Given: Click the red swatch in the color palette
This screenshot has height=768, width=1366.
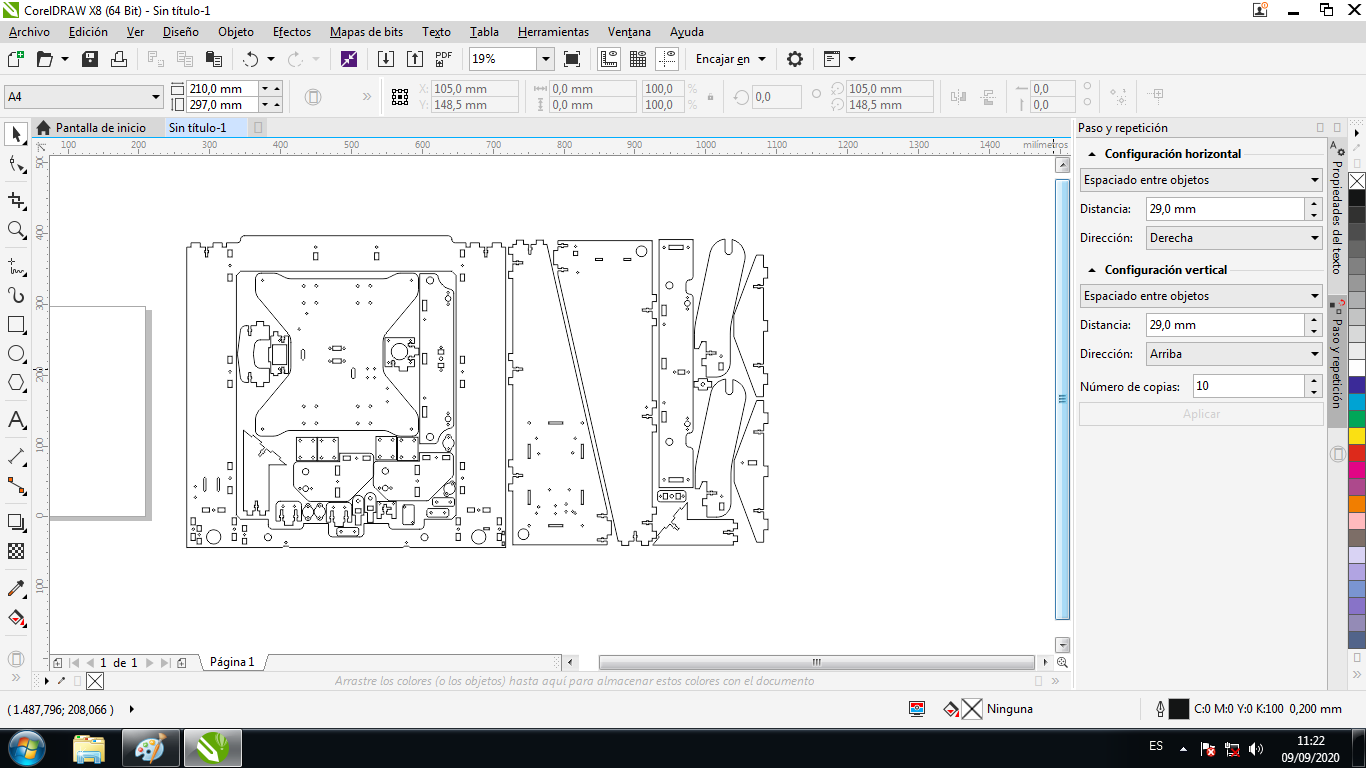Looking at the screenshot, I should click(x=1357, y=451).
